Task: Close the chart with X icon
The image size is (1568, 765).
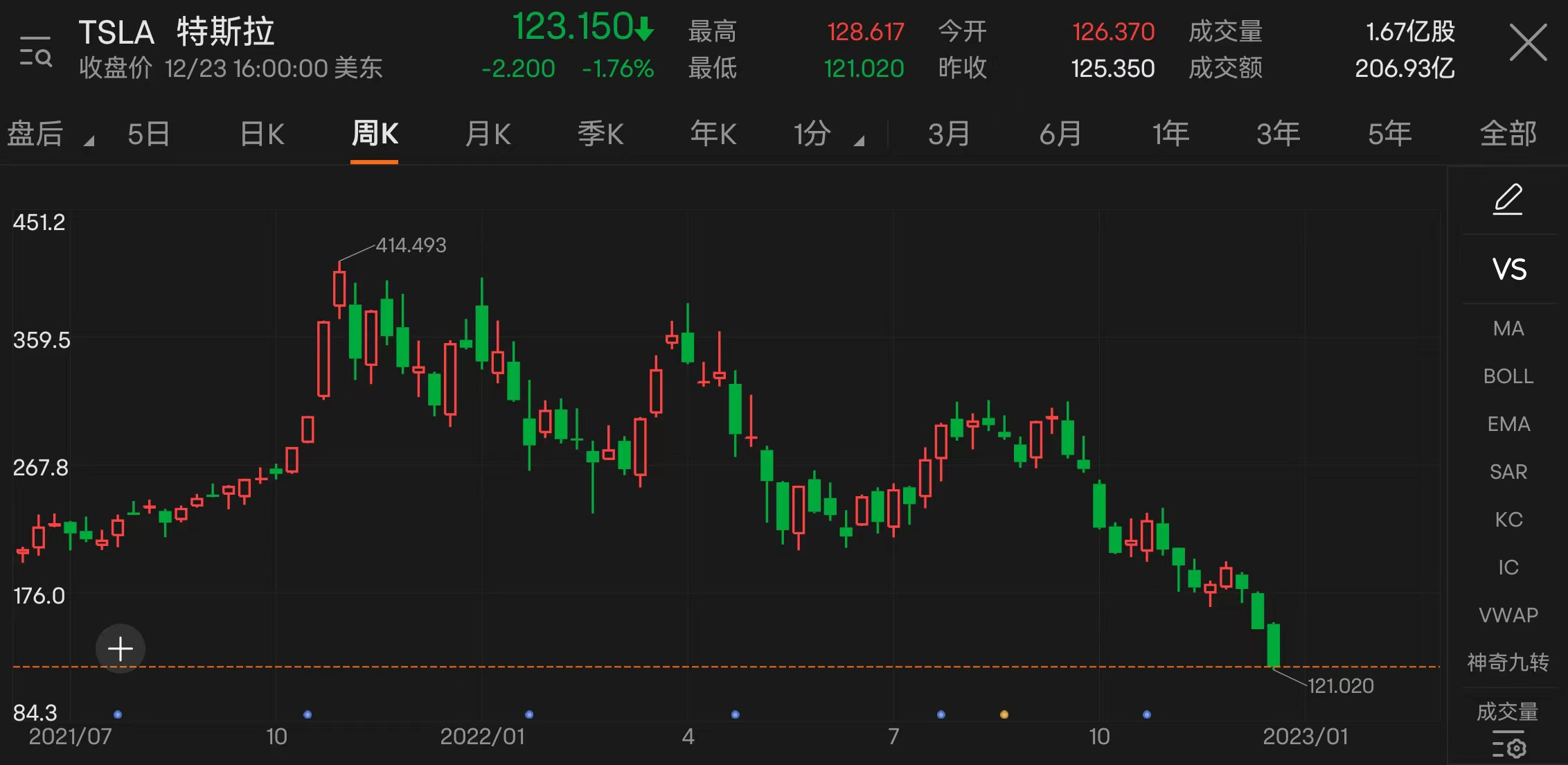Action: coord(1528,43)
